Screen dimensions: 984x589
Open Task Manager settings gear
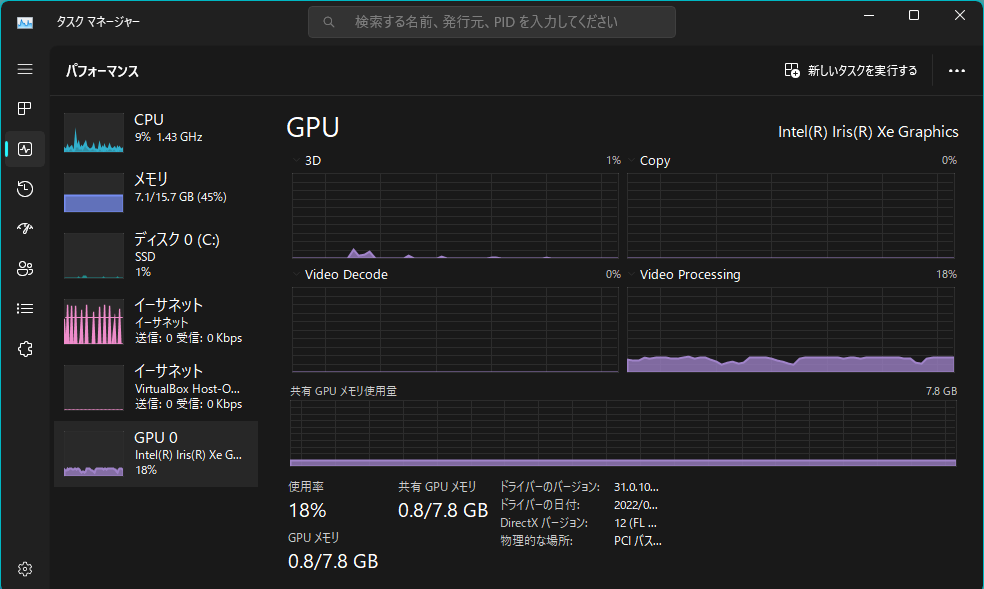pyautogui.click(x=25, y=569)
